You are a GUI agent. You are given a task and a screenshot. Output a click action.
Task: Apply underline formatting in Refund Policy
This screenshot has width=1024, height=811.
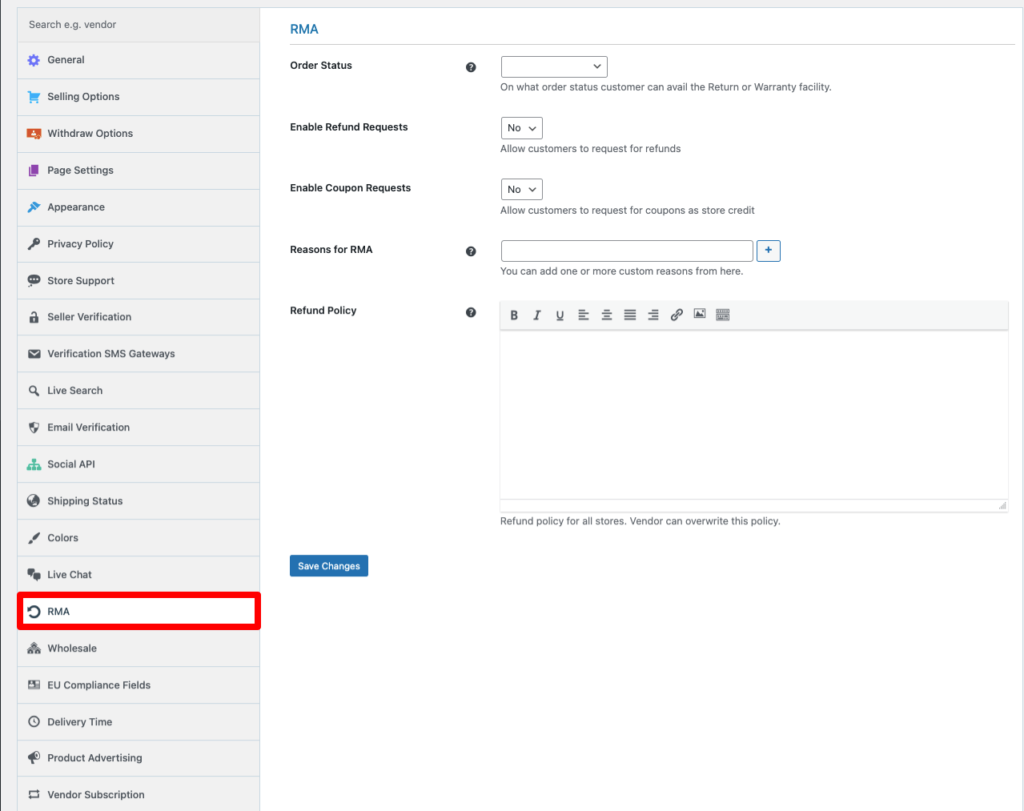(560, 315)
